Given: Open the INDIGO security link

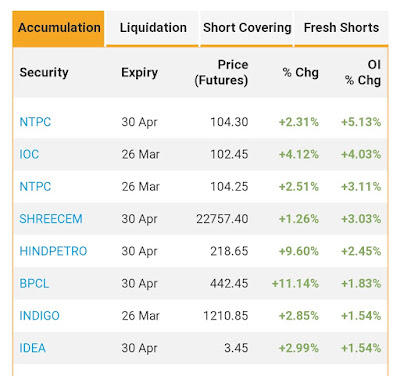Looking at the screenshot, I should 40,316.
